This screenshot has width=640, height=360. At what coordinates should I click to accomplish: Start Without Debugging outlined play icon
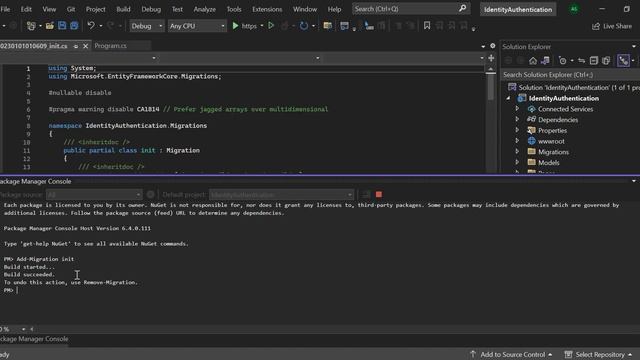(x=271, y=26)
